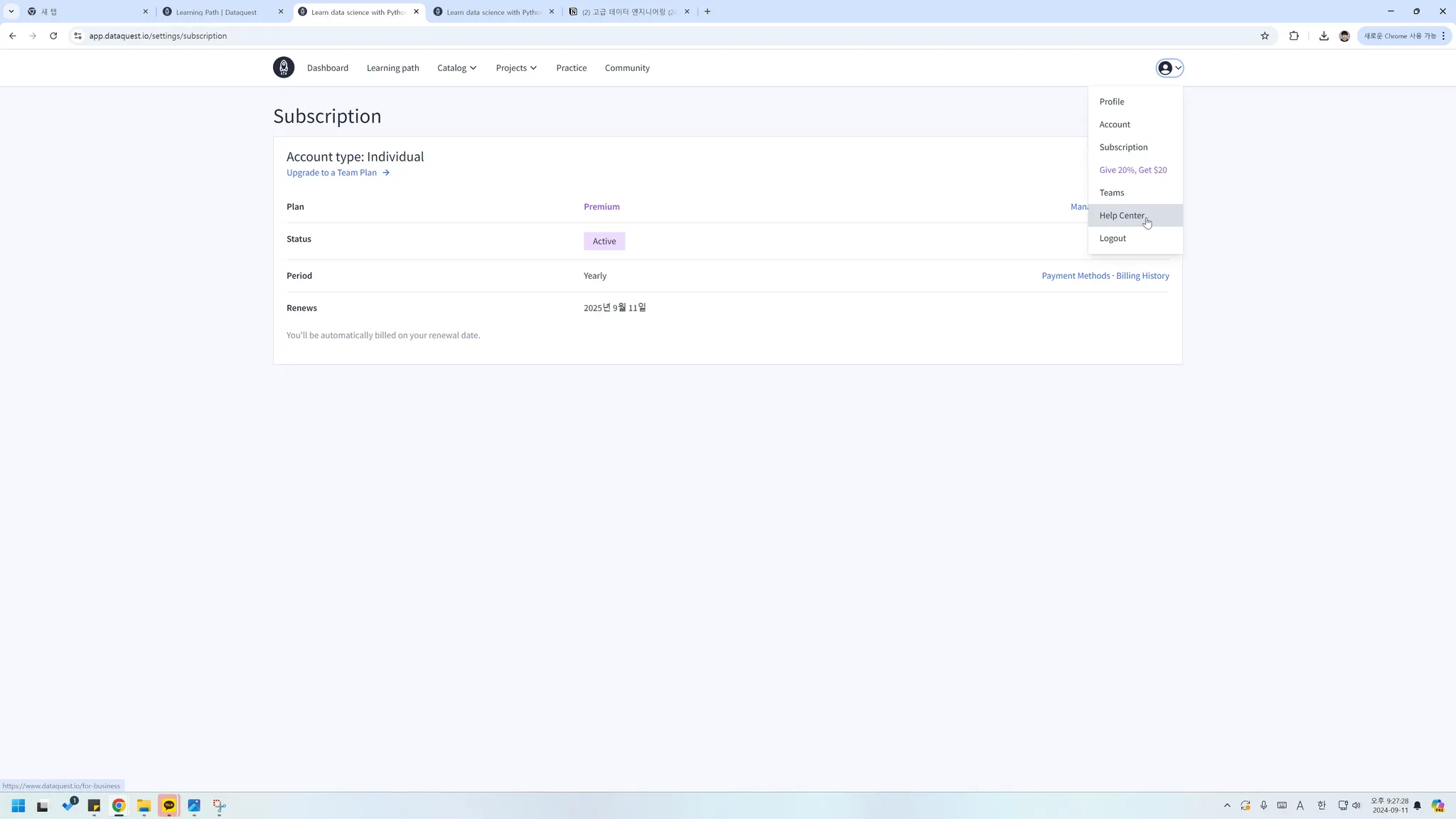The image size is (1456, 819).
Task: Open the Billing History link
Action: (x=1142, y=276)
